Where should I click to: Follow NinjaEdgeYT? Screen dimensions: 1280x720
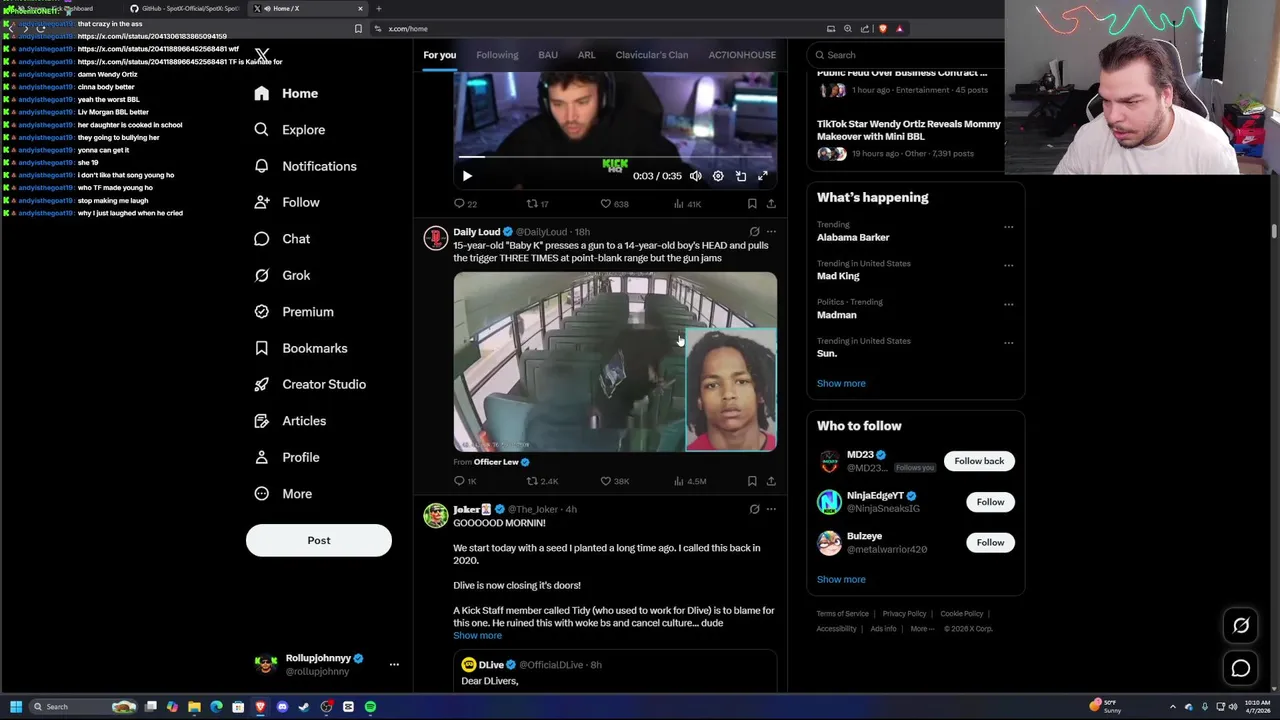pos(990,502)
